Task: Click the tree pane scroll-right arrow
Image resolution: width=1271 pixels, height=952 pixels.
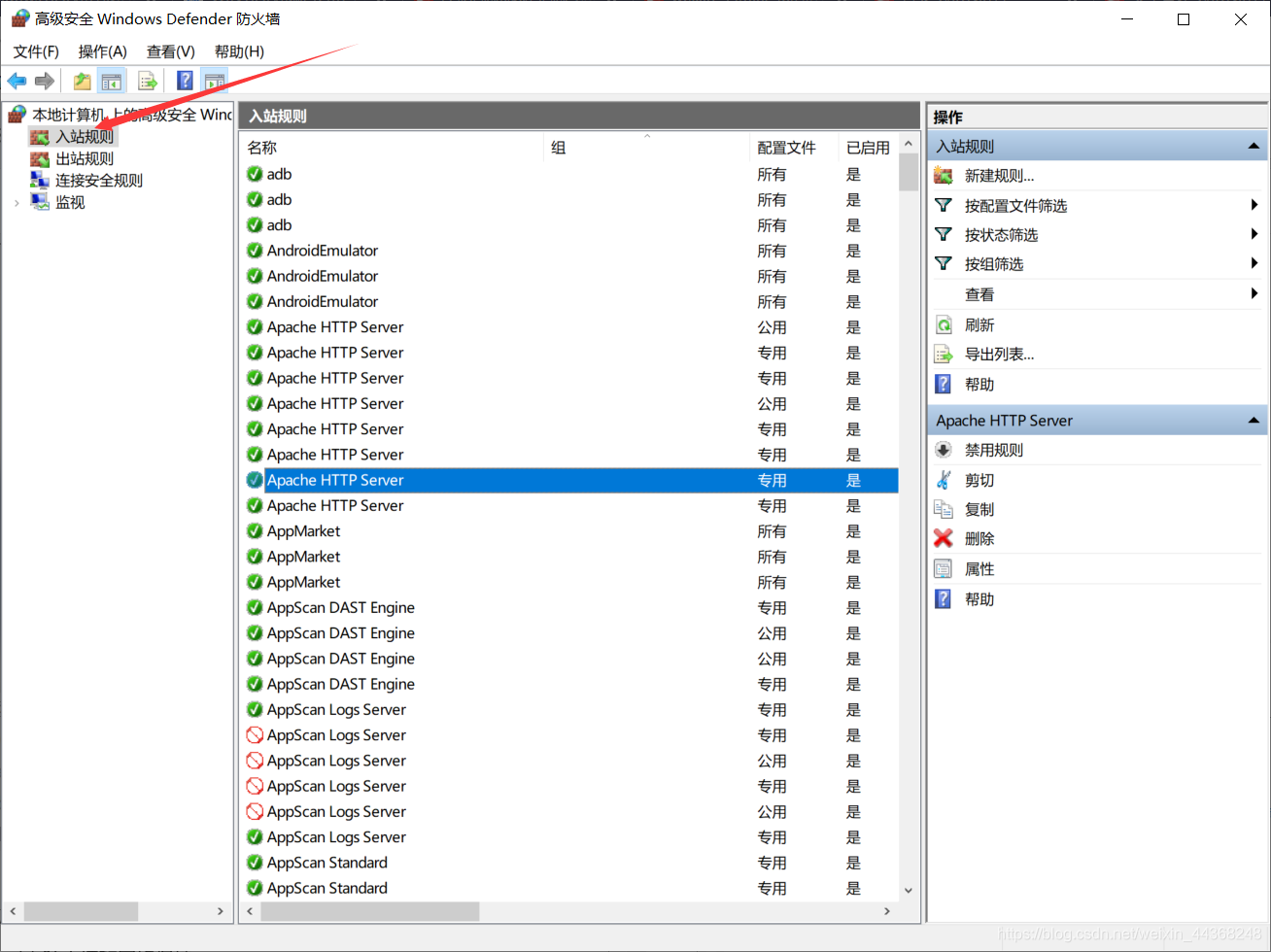Action: click(x=221, y=911)
